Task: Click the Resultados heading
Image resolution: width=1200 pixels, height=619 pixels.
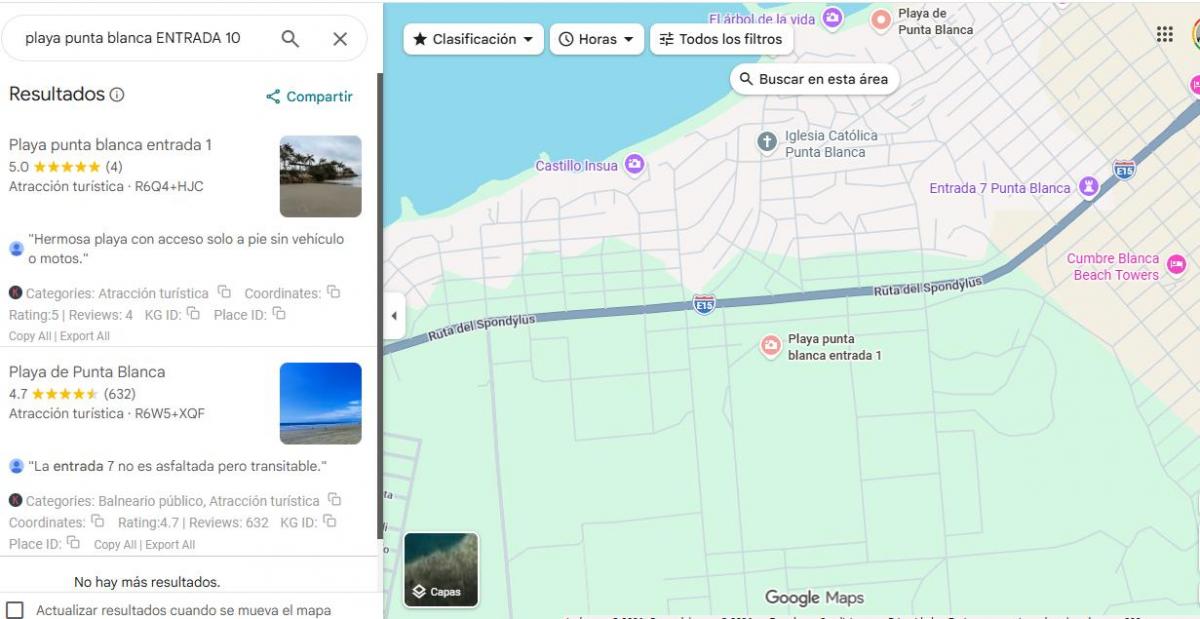Action: tap(57, 94)
